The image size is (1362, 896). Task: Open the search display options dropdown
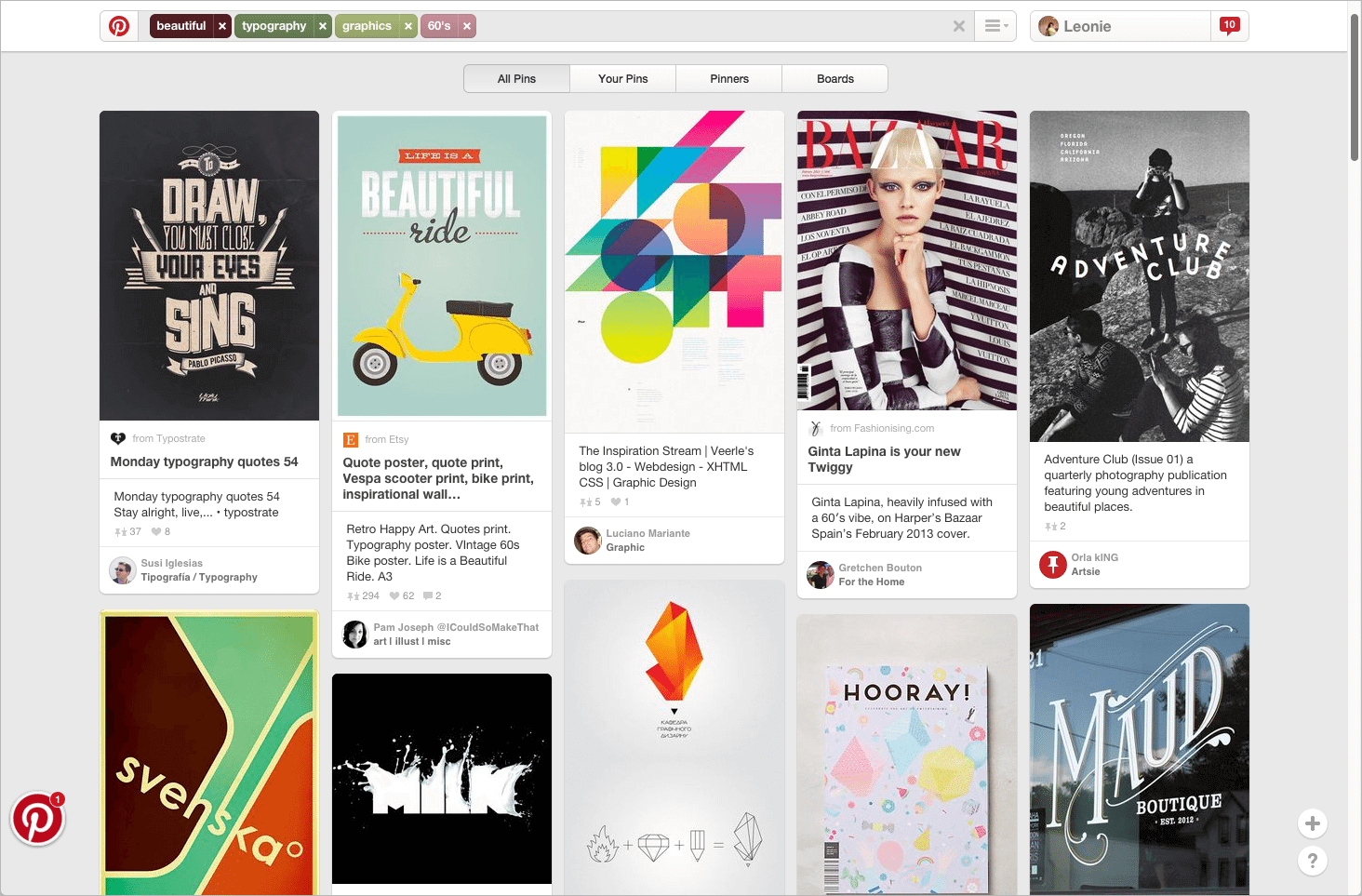pos(995,25)
